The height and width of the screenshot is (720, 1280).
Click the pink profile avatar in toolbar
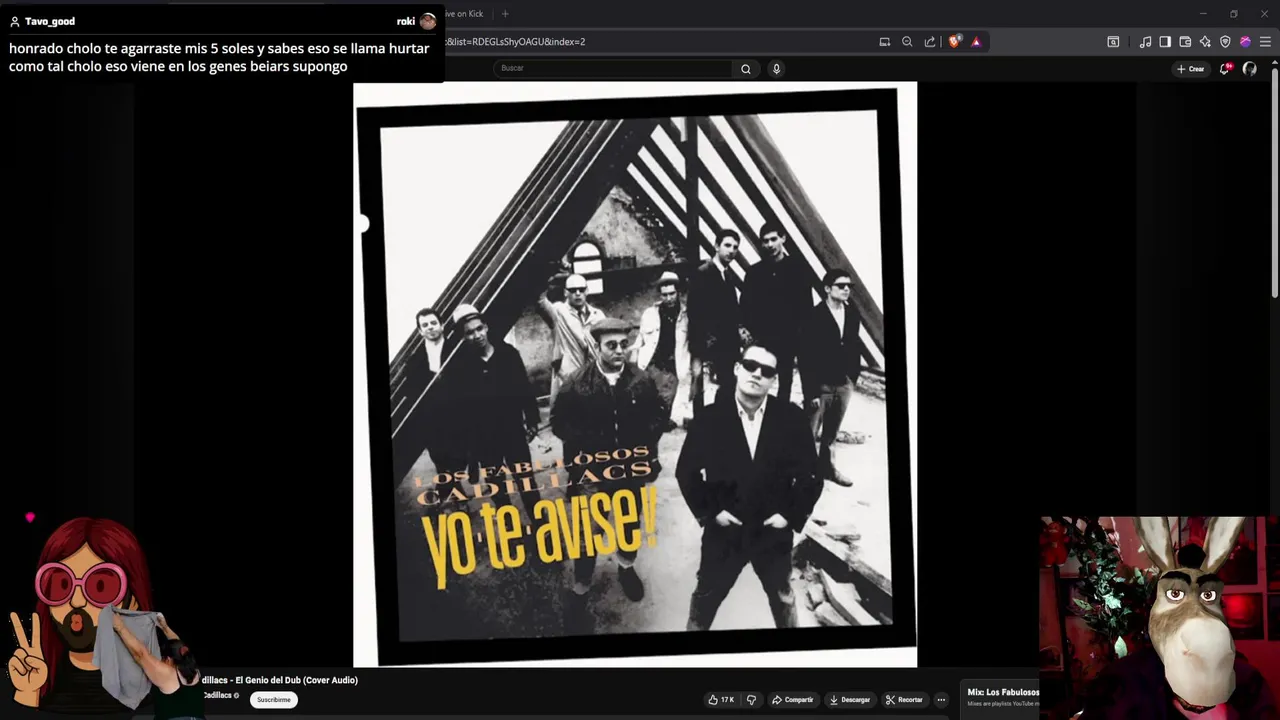1245,42
